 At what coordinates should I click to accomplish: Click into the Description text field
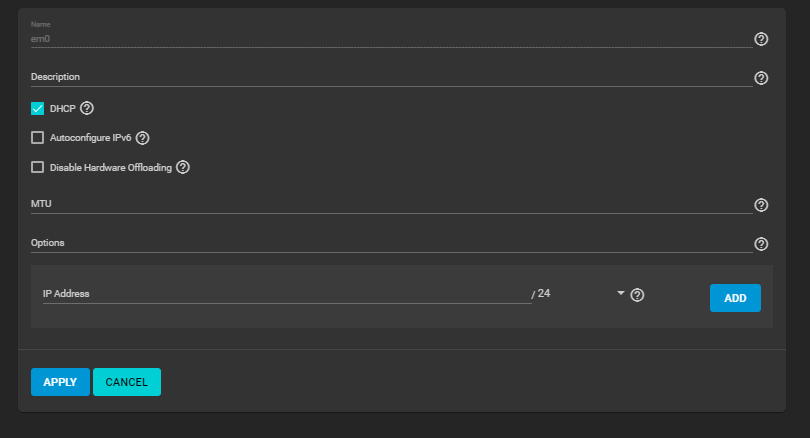pyautogui.click(x=390, y=77)
